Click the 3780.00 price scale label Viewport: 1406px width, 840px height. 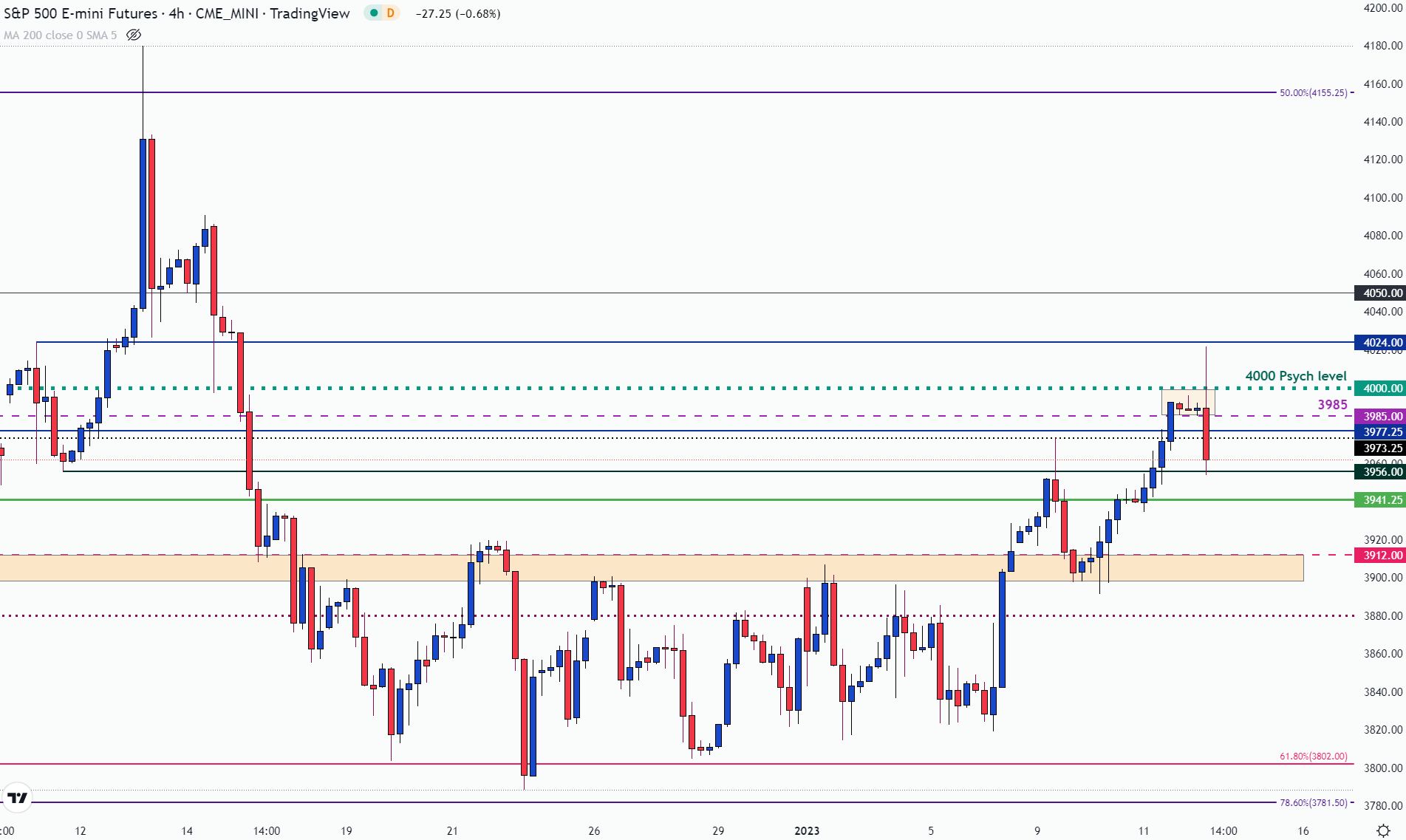tap(1382, 805)
